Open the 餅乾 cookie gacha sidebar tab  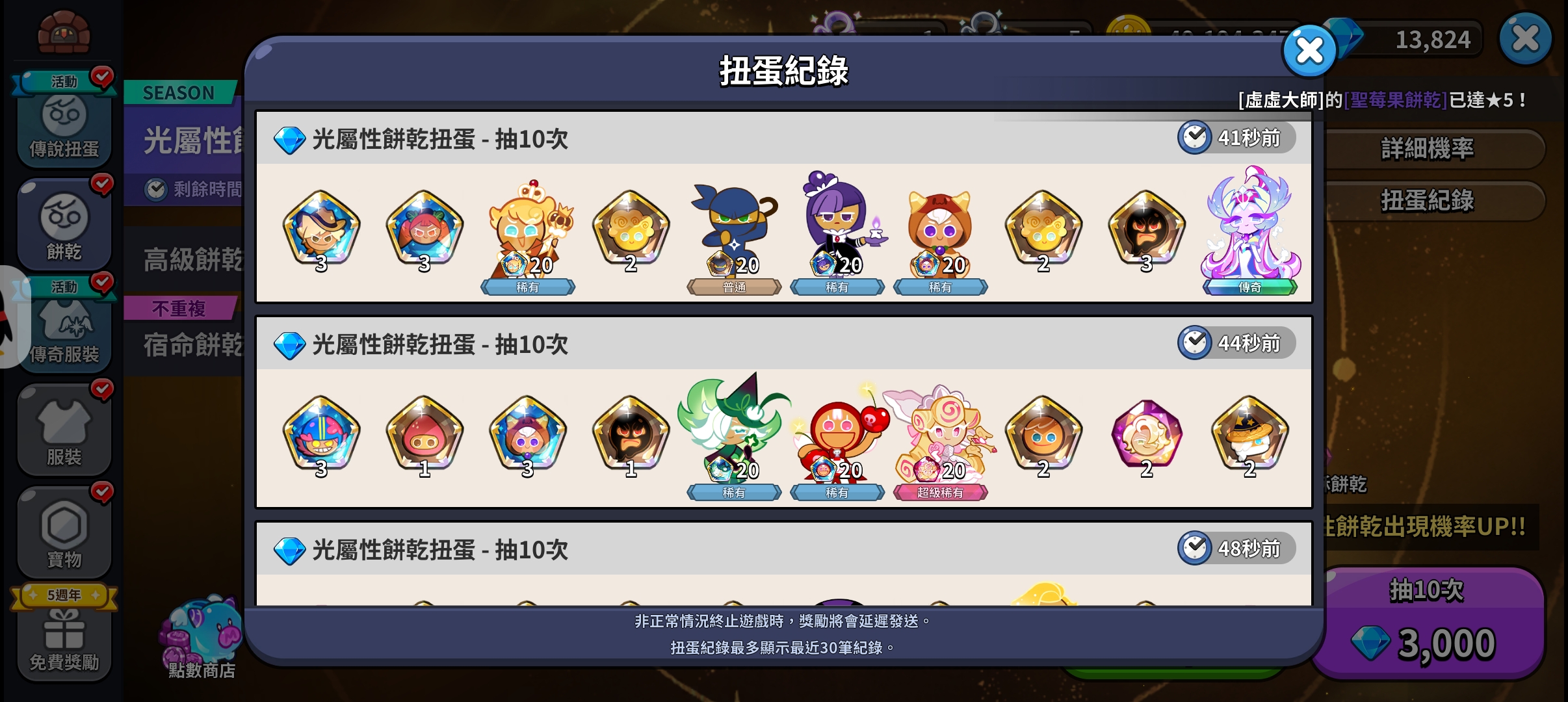click(x=64, y=224)
